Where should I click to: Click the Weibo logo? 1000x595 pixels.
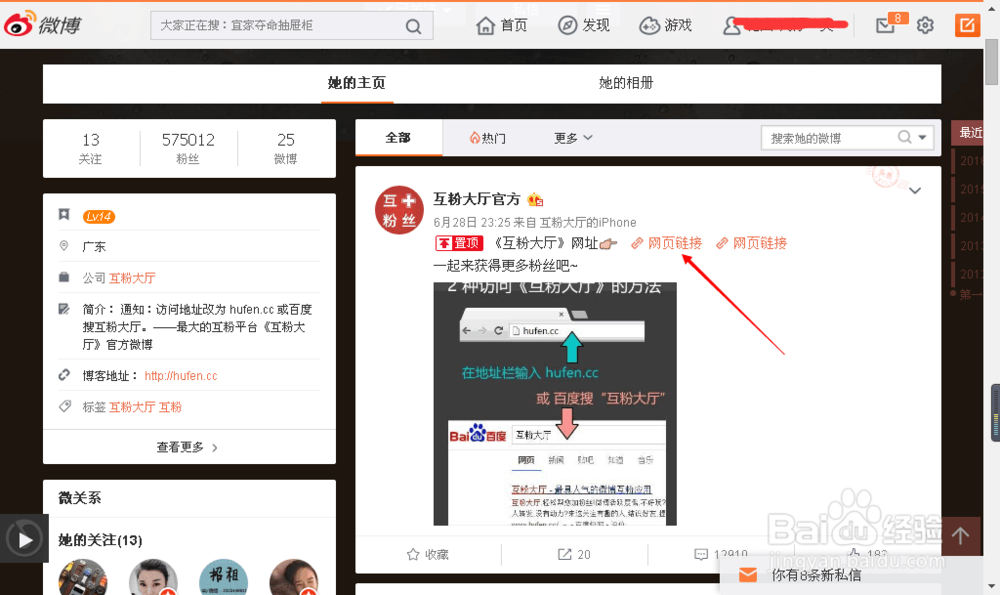[x=42, y=24]
